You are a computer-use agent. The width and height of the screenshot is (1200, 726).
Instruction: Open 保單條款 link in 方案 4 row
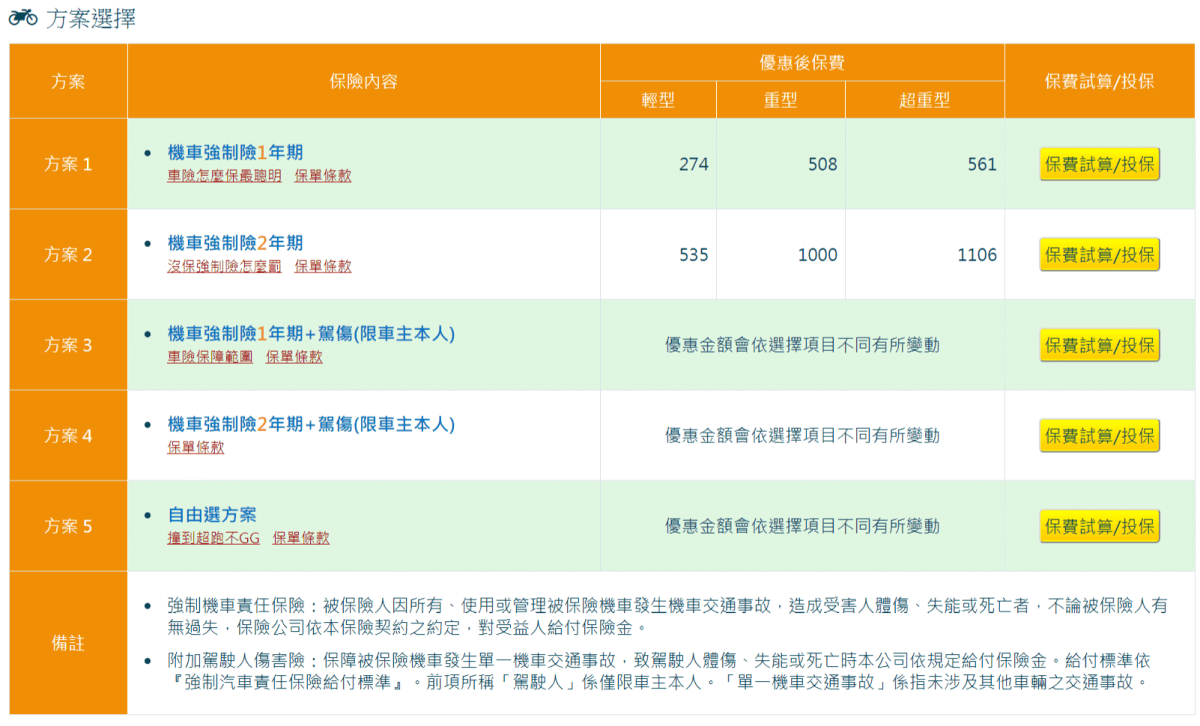196,447
